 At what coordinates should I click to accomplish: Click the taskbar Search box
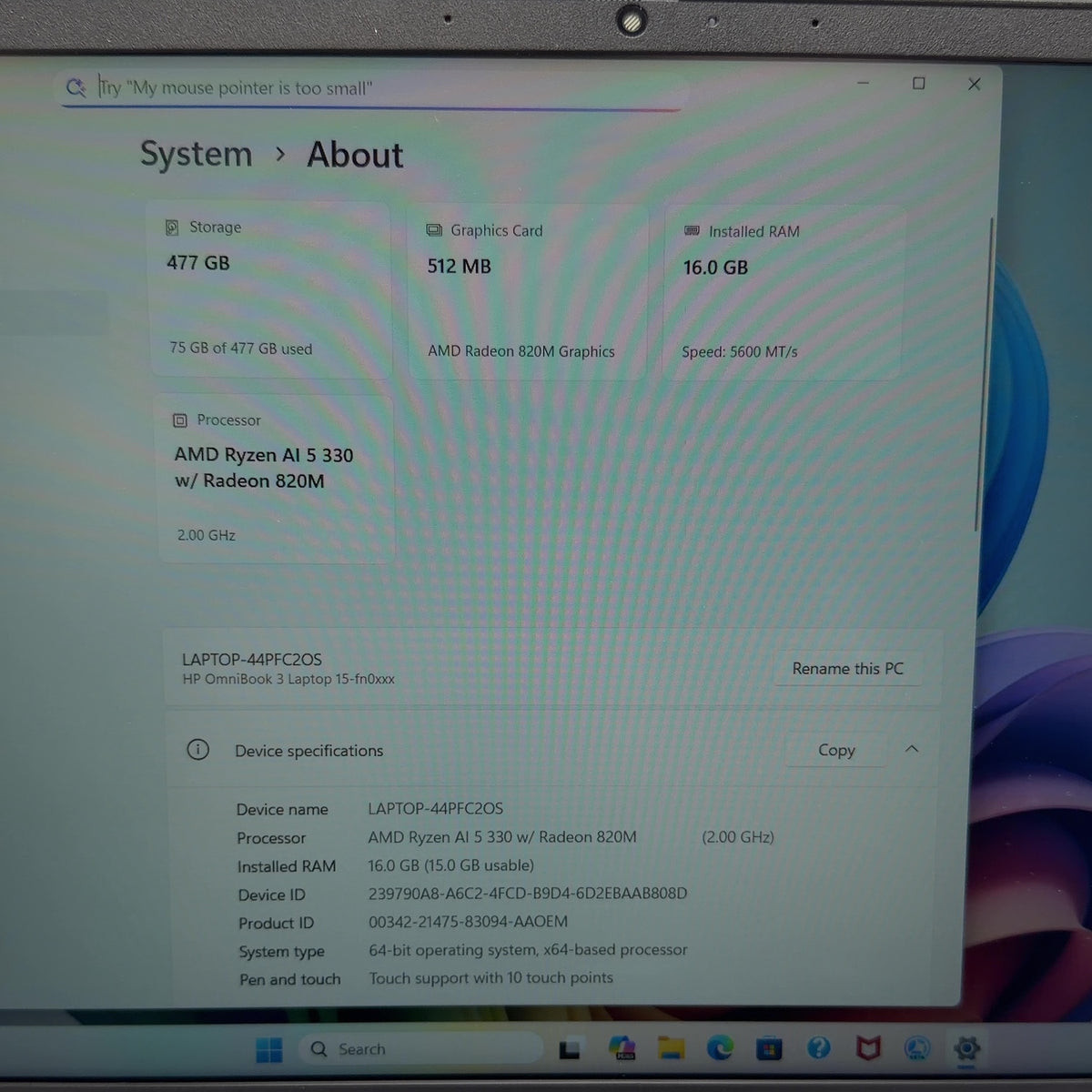pos(420,1049)
